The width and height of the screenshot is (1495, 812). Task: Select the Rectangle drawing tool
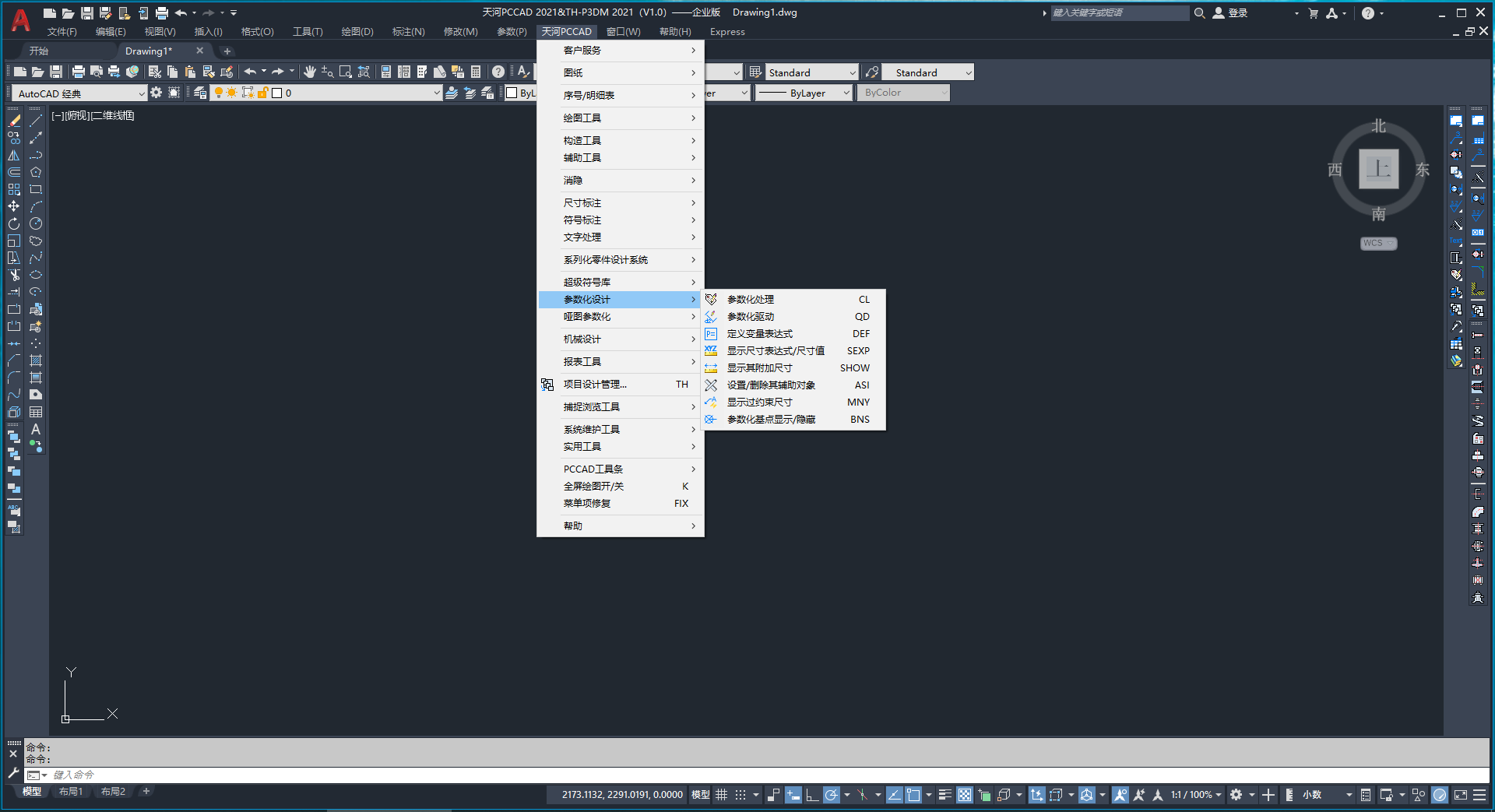coord(36,189)
